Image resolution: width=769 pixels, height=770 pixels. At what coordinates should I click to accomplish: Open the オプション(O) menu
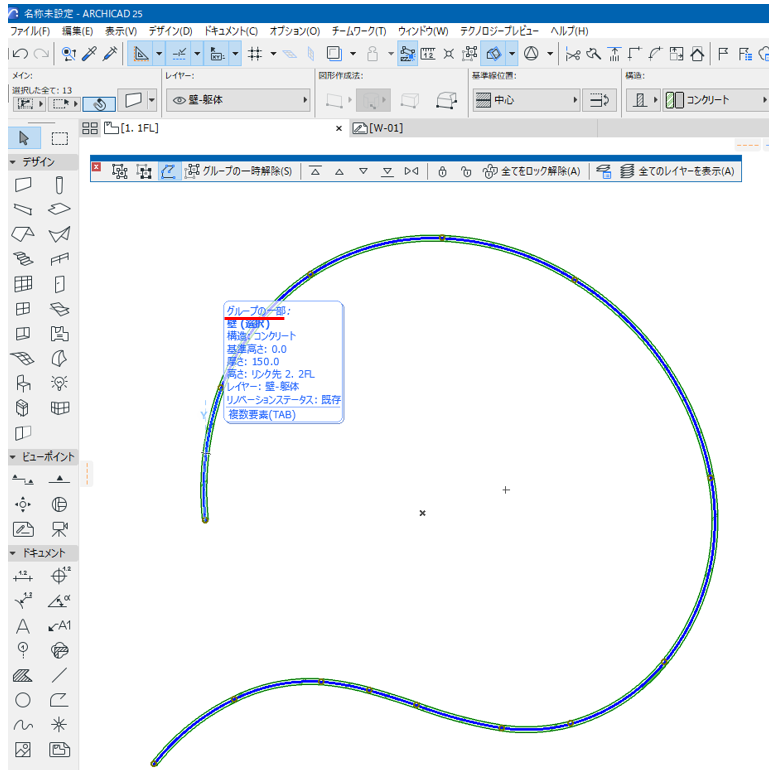coord(295,31)
